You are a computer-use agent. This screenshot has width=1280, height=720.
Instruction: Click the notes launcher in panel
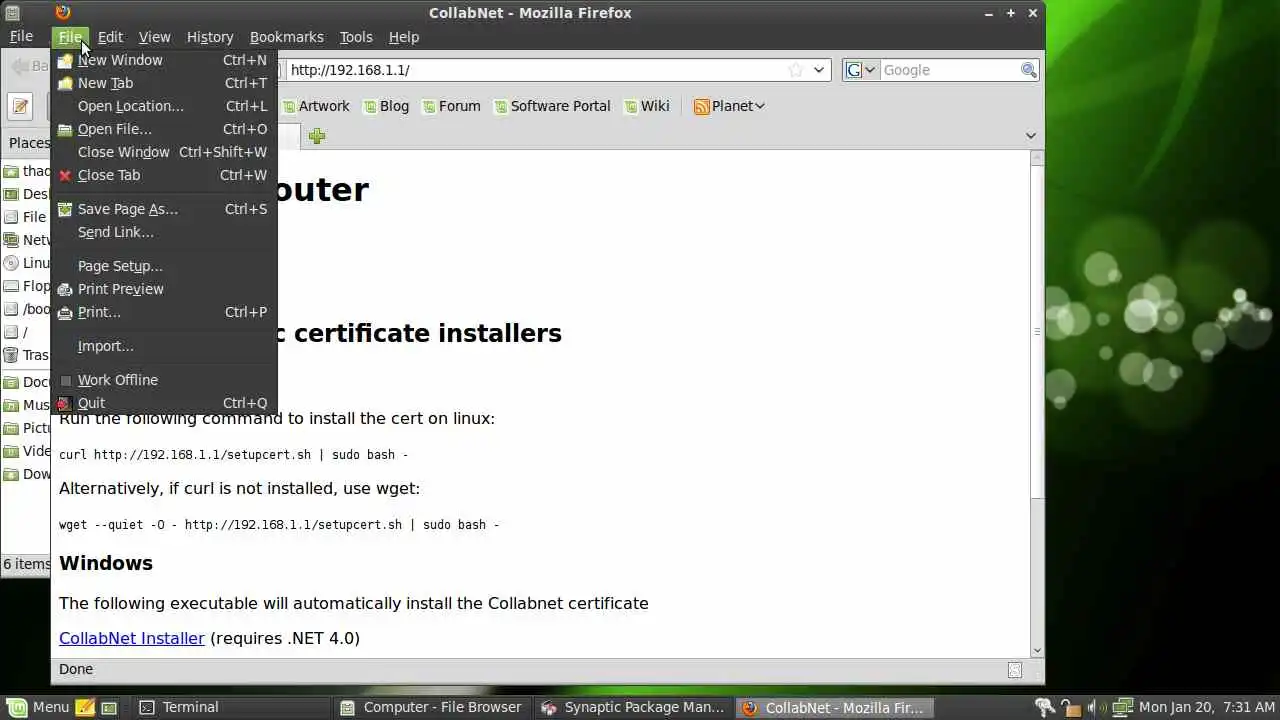pyautogui.click(x=85, y=707)
